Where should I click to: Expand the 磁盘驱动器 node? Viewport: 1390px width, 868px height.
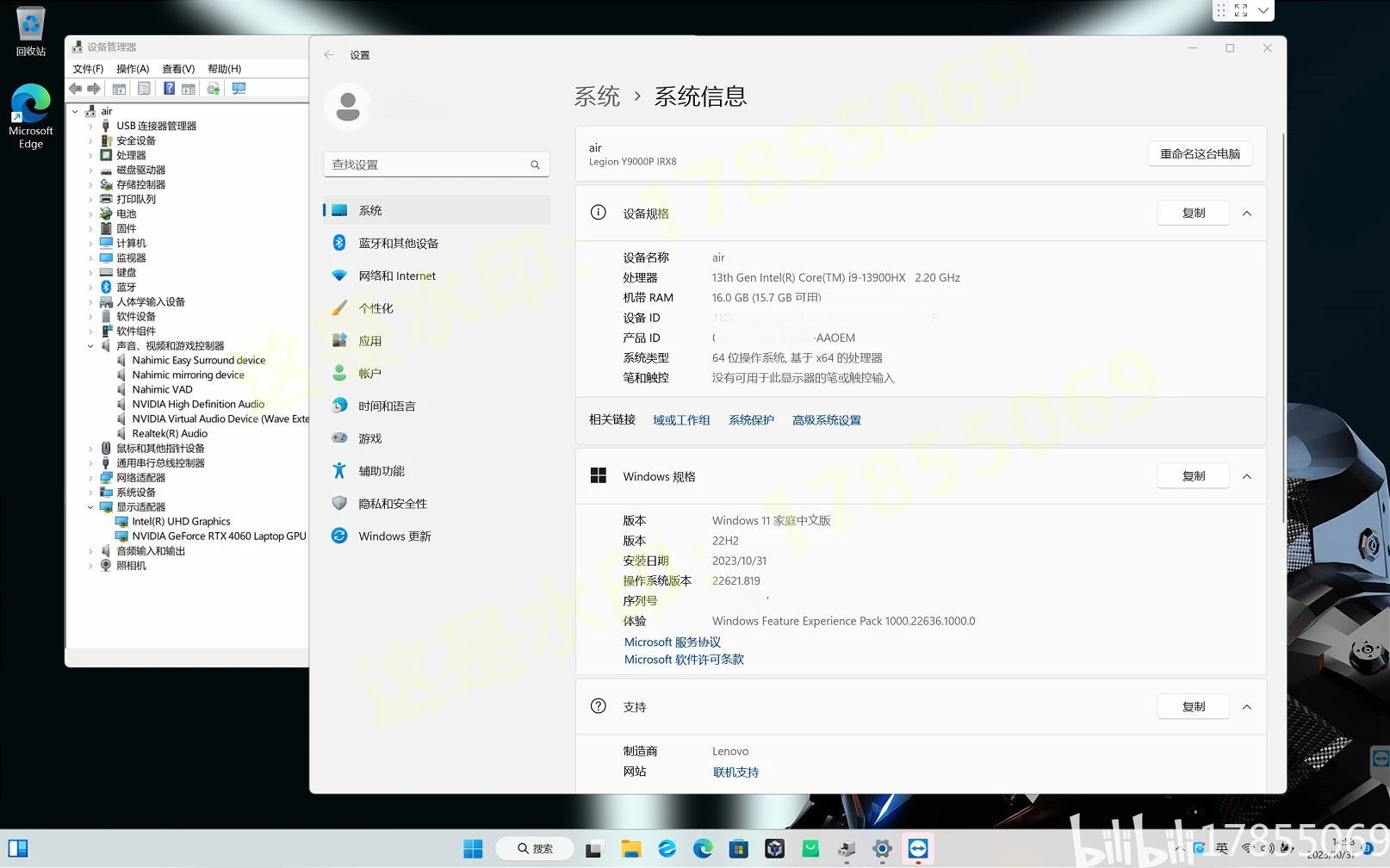click(x=90, y=170)
